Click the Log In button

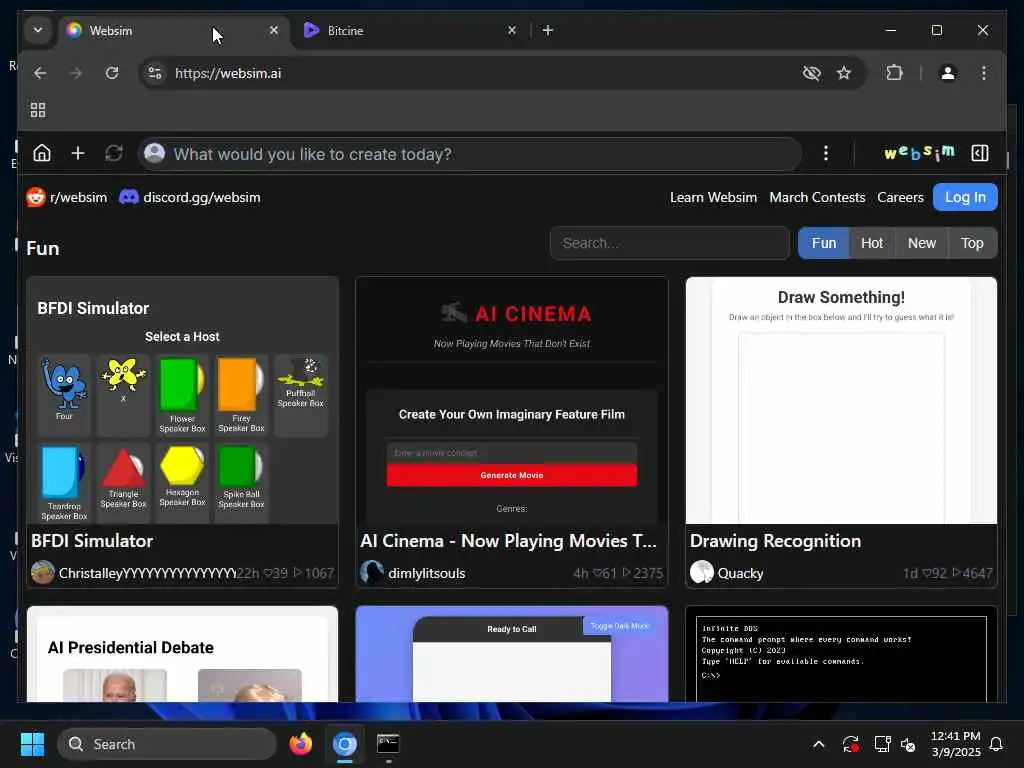[965, 197]
